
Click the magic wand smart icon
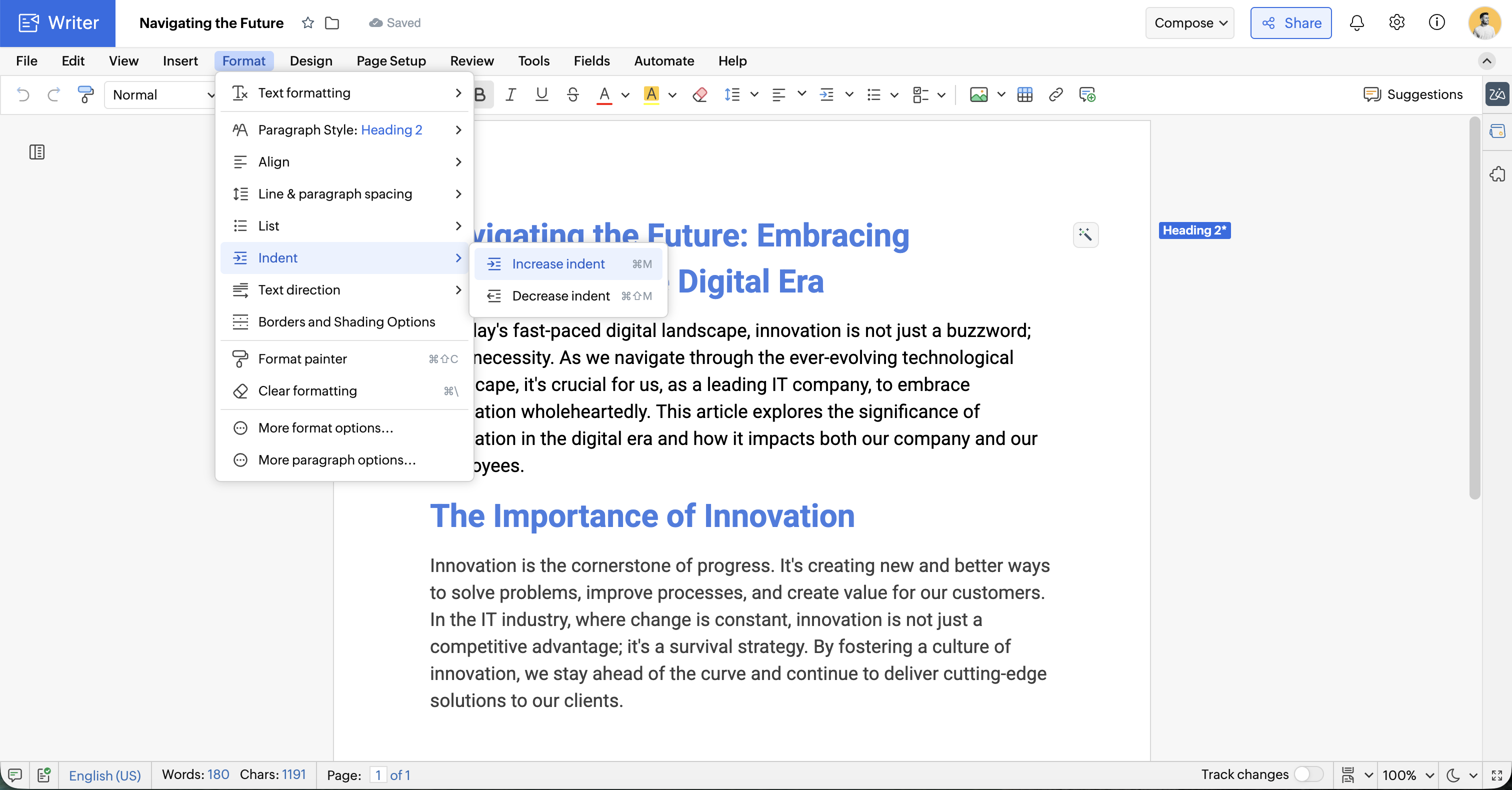click(1085, 235)
